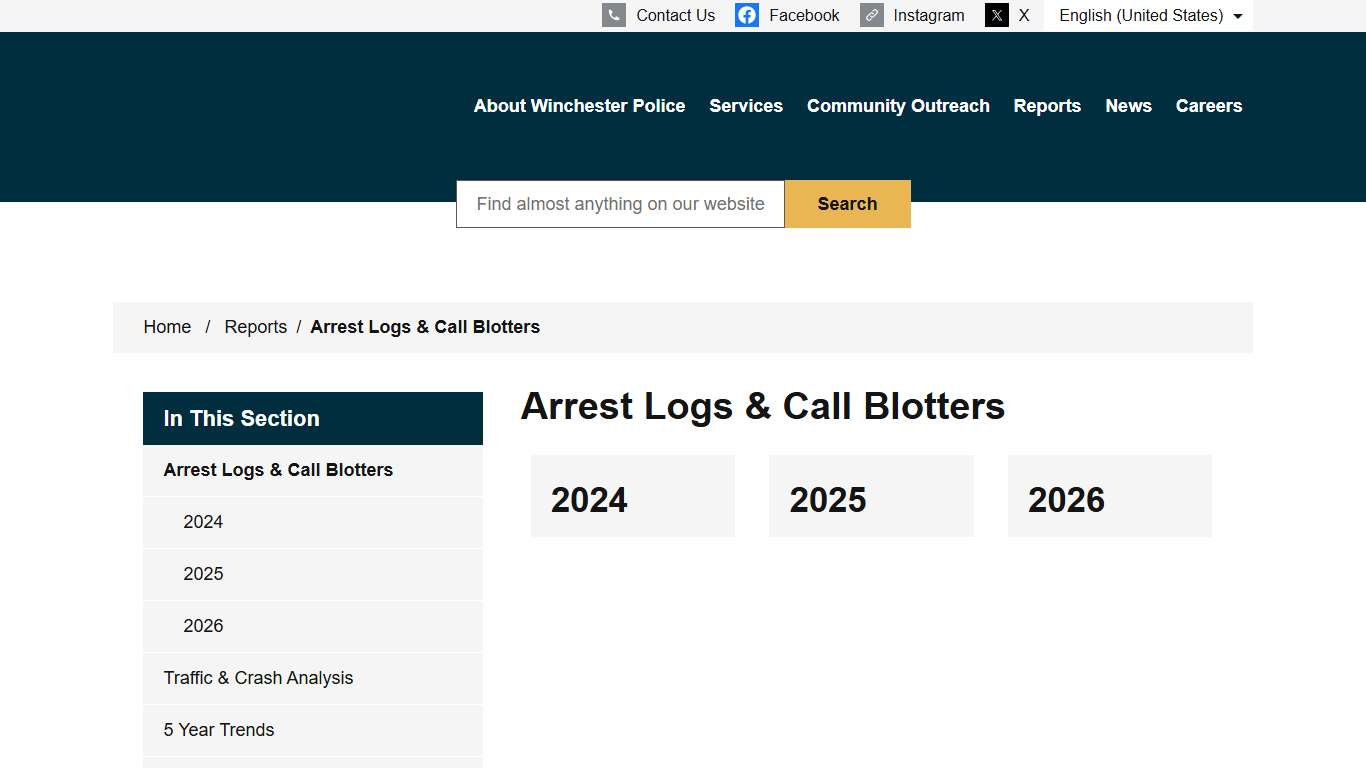This screenshot has height=768, width=1366.
Task: Click the phone icon next to Contact Us
Action: [613, 15]
